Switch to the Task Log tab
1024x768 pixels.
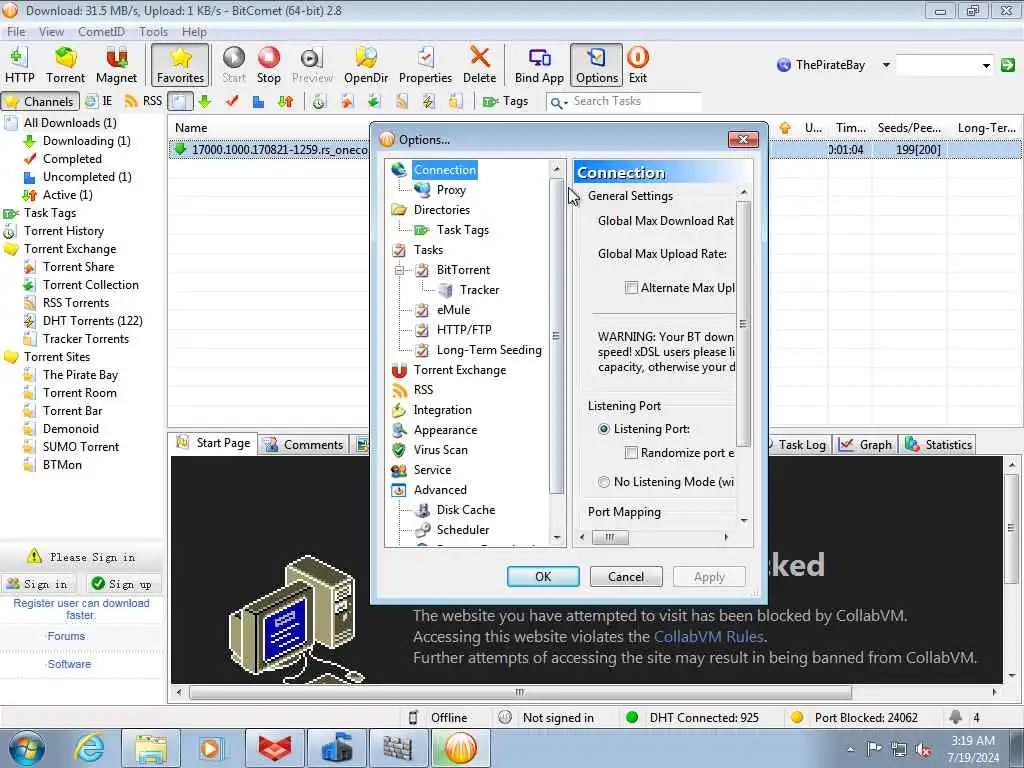(x=800, y=445)
